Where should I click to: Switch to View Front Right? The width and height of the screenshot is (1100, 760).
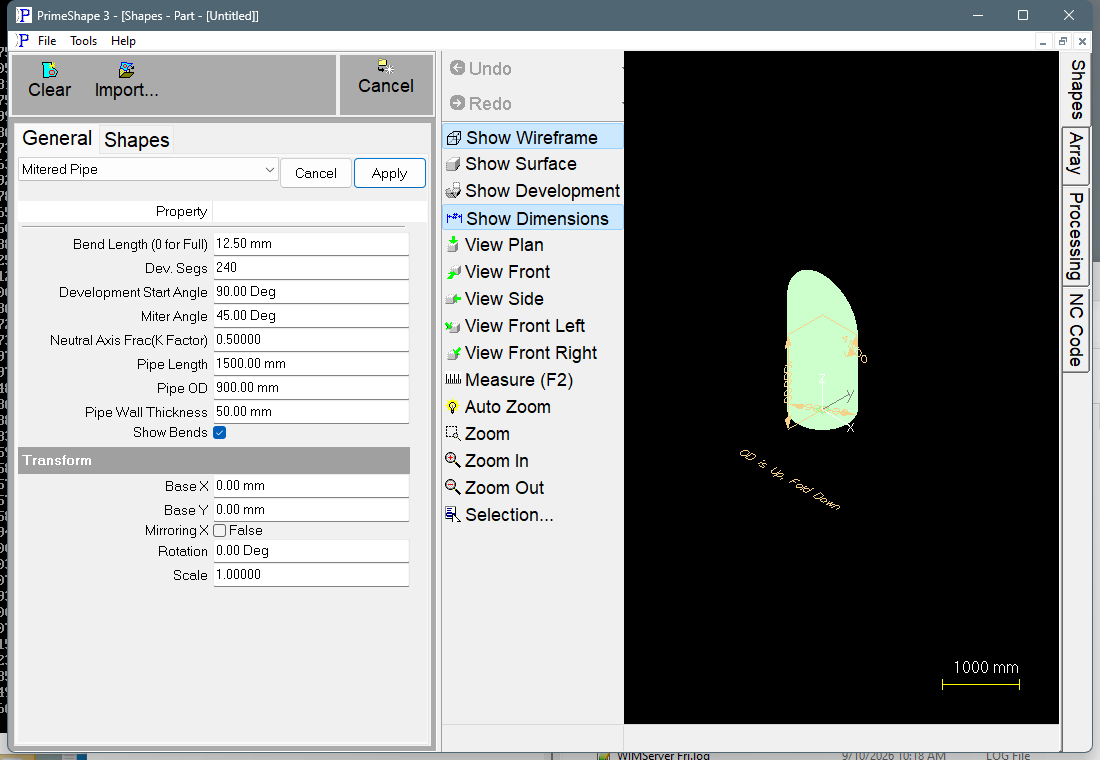pyautogui.click(x=521, y=352)
